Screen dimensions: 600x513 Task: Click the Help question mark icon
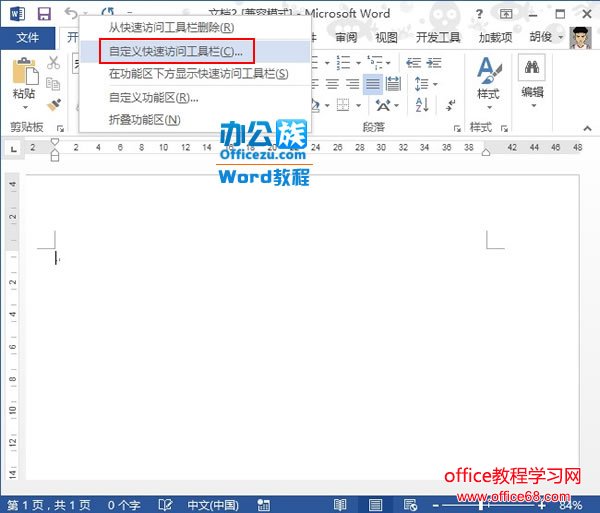479,14
